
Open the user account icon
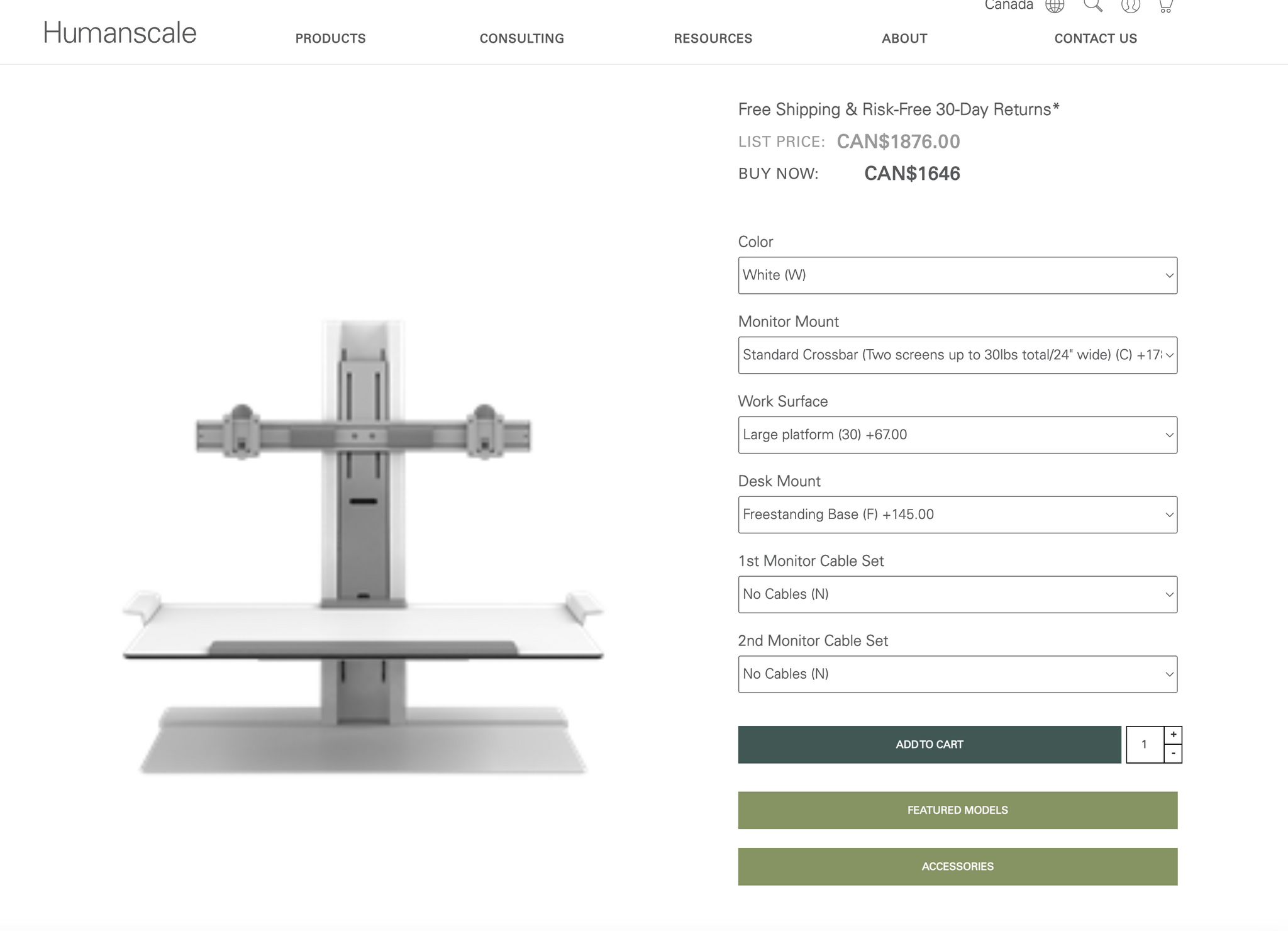point(1130,6)
